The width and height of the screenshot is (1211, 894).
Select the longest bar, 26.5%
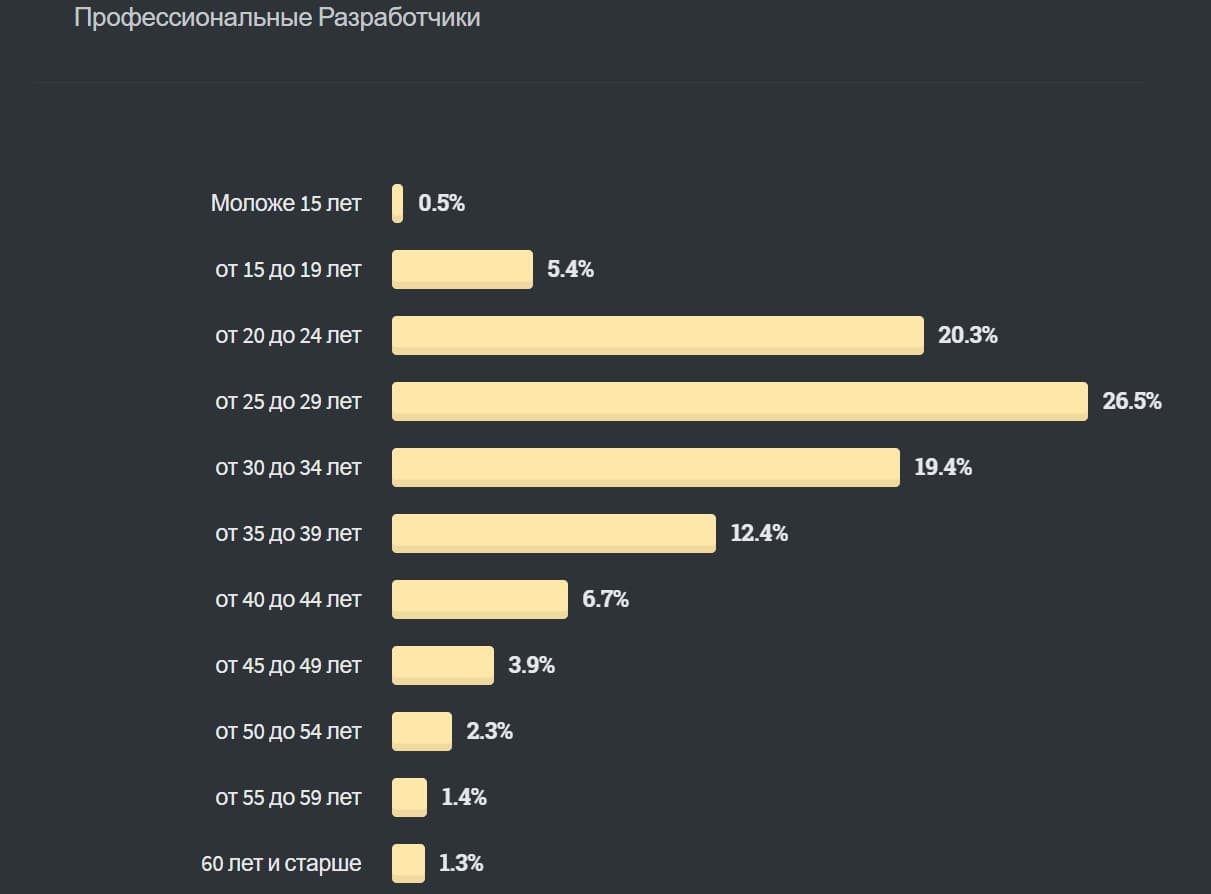739,401
